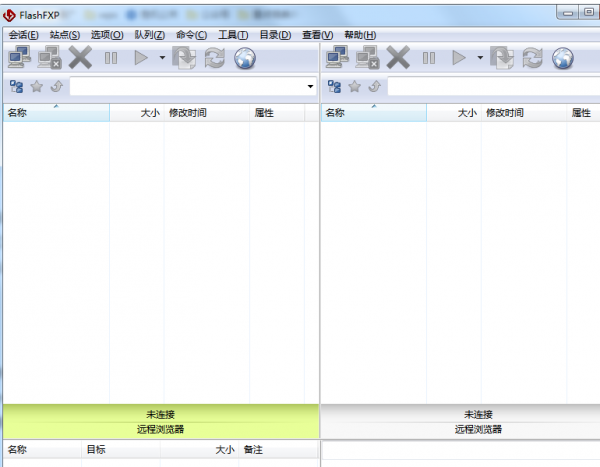This screenshot has height=467, width=600.
Task: Click the left pane folder tree icon
Action: tap(16, 87)
